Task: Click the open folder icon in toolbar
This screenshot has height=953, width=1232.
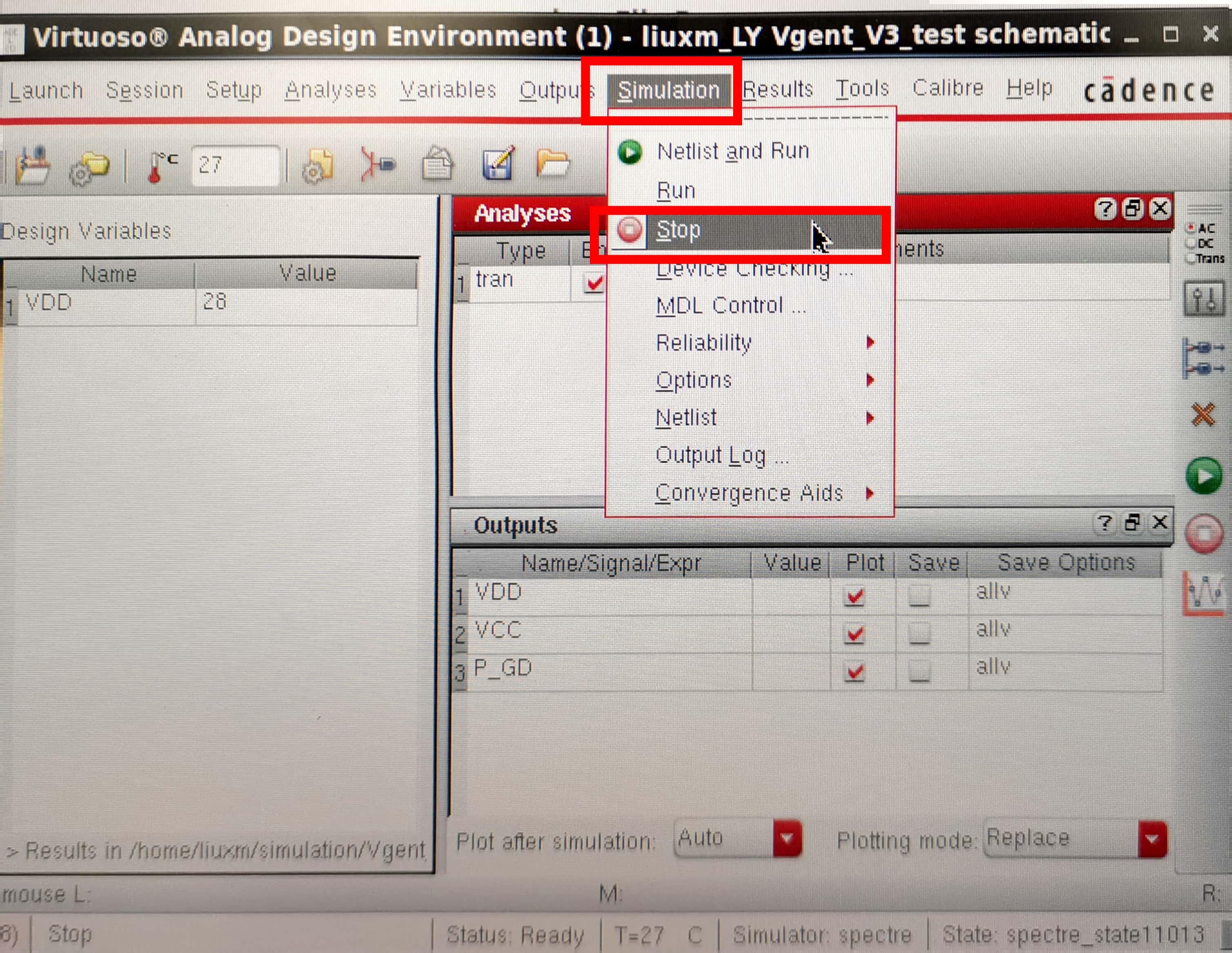Action: click(552, 164)
